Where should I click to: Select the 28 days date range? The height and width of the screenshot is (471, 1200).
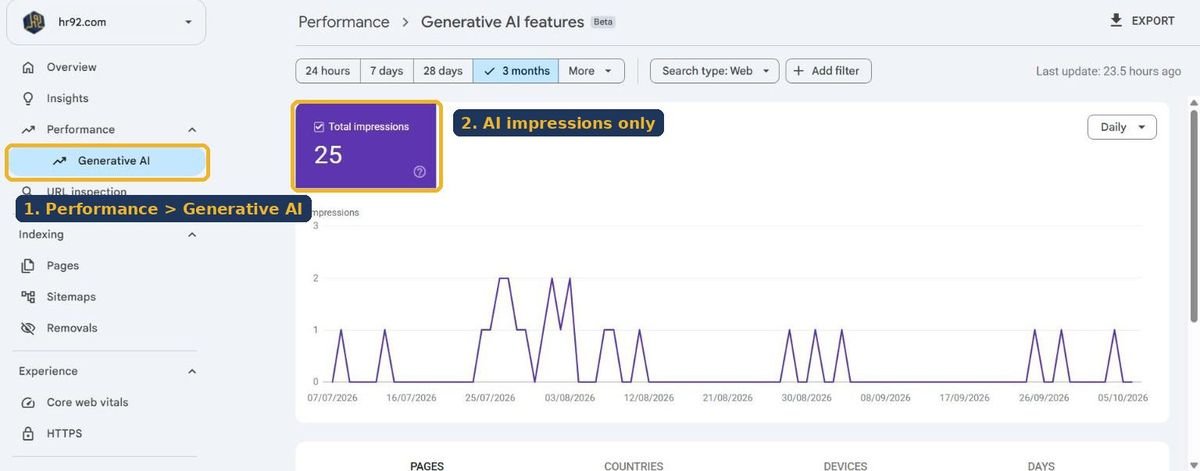click(443, 71)
